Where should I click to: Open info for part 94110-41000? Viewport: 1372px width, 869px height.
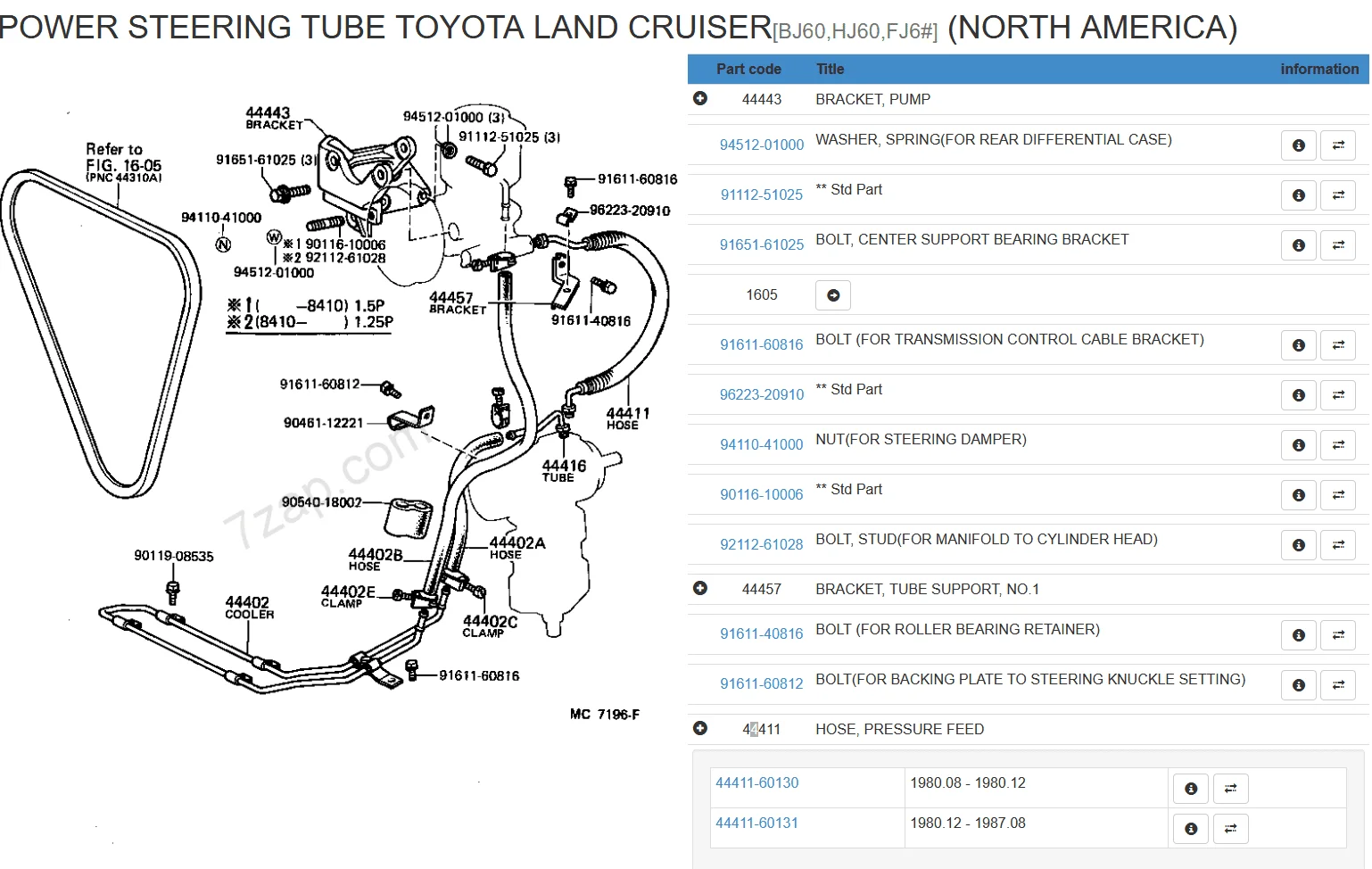pyautogui.click(x=1299, y=445)
